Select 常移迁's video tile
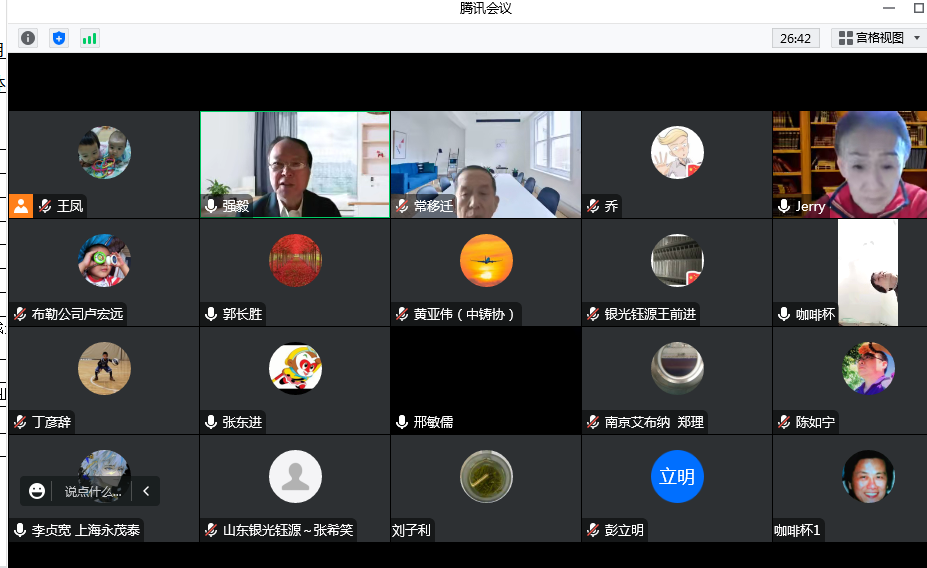Image resolution: width=927 pixels, height=568 pixels. [x=486, y=164]
